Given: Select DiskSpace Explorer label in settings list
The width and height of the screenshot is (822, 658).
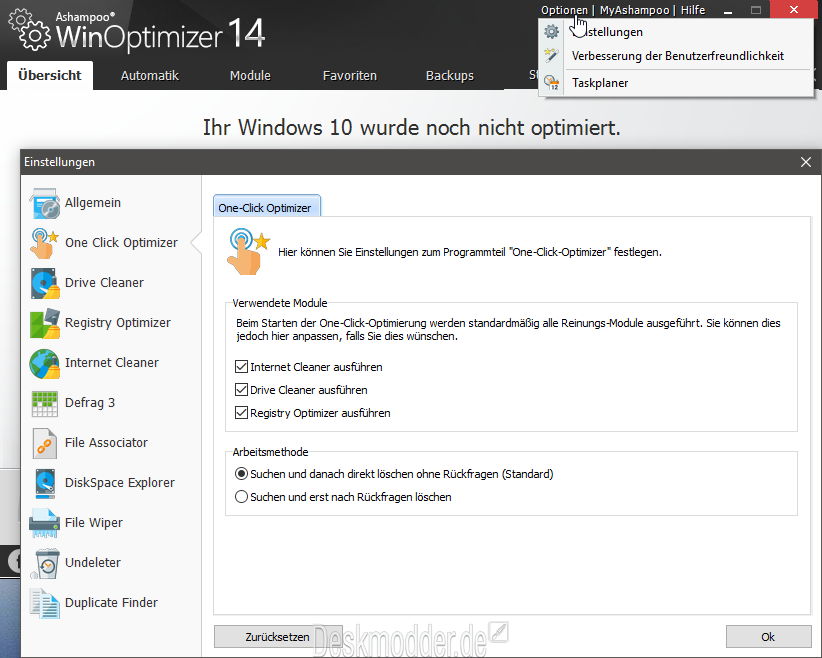Looking at the screenshot, I should [120, 483].
